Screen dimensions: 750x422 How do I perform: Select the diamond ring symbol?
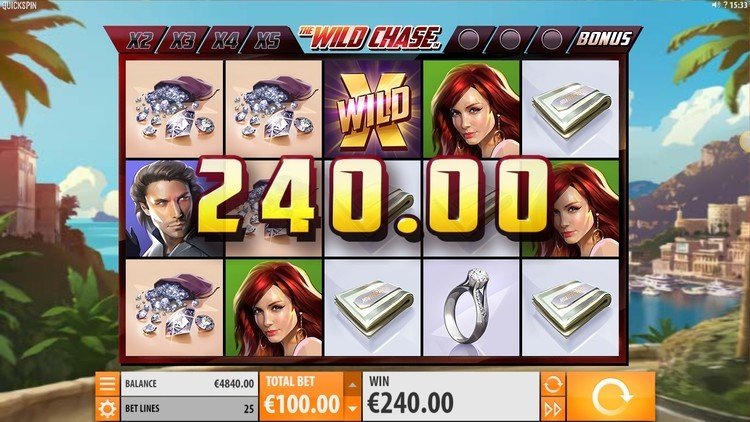[x=471, y=307]
